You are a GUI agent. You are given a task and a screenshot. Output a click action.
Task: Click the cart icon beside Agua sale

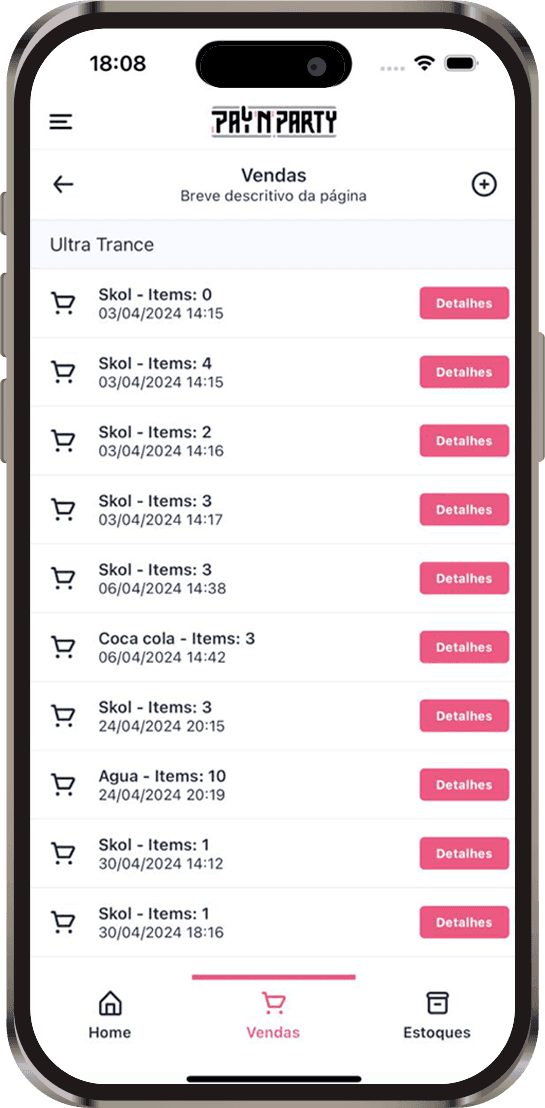click(64, 785)
